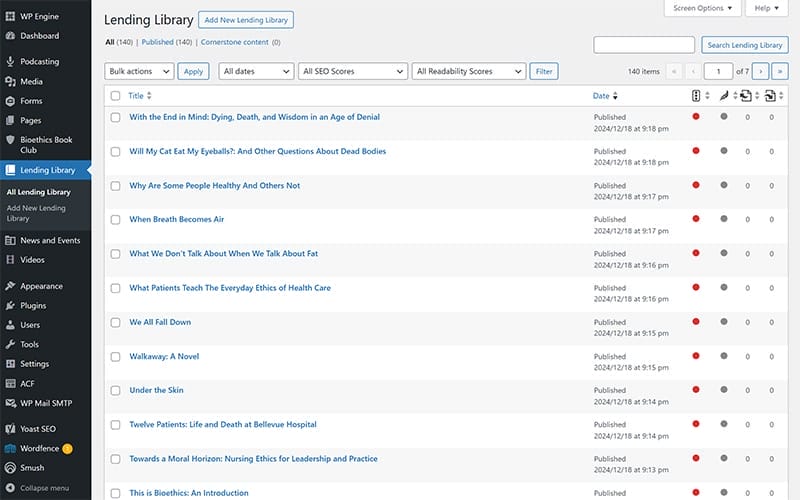This screenshot has height=500, width=800.
Task: Click the Apply bulk action button
Action: tap(193, 71)
